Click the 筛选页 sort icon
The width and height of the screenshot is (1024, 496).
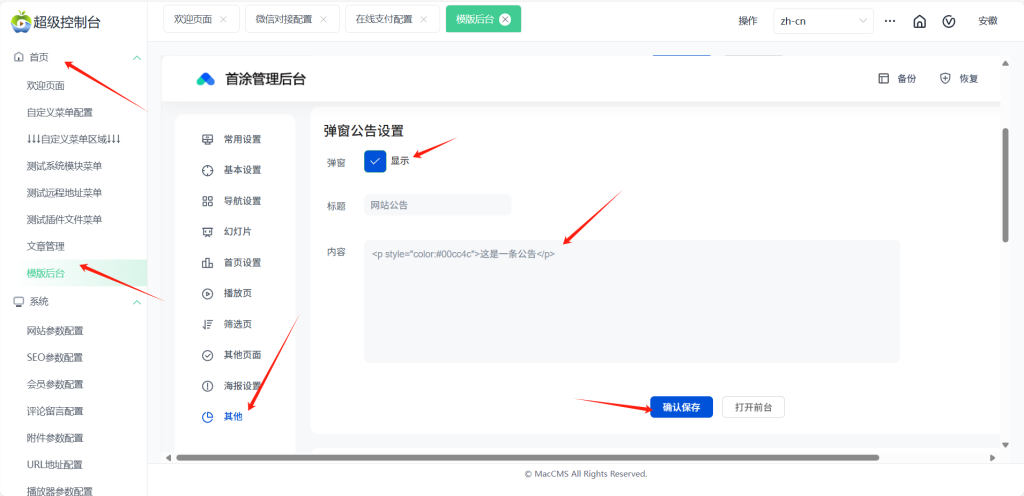coord(208,324)
